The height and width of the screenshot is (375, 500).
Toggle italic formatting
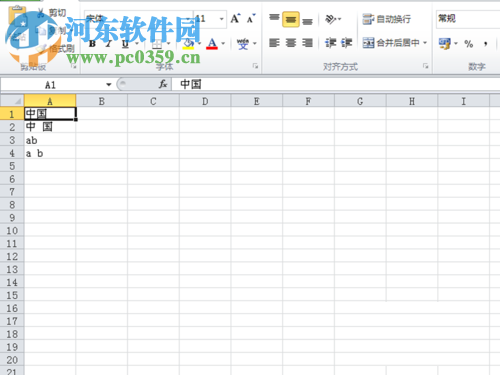pyautogui.click(x=108, y=44)
